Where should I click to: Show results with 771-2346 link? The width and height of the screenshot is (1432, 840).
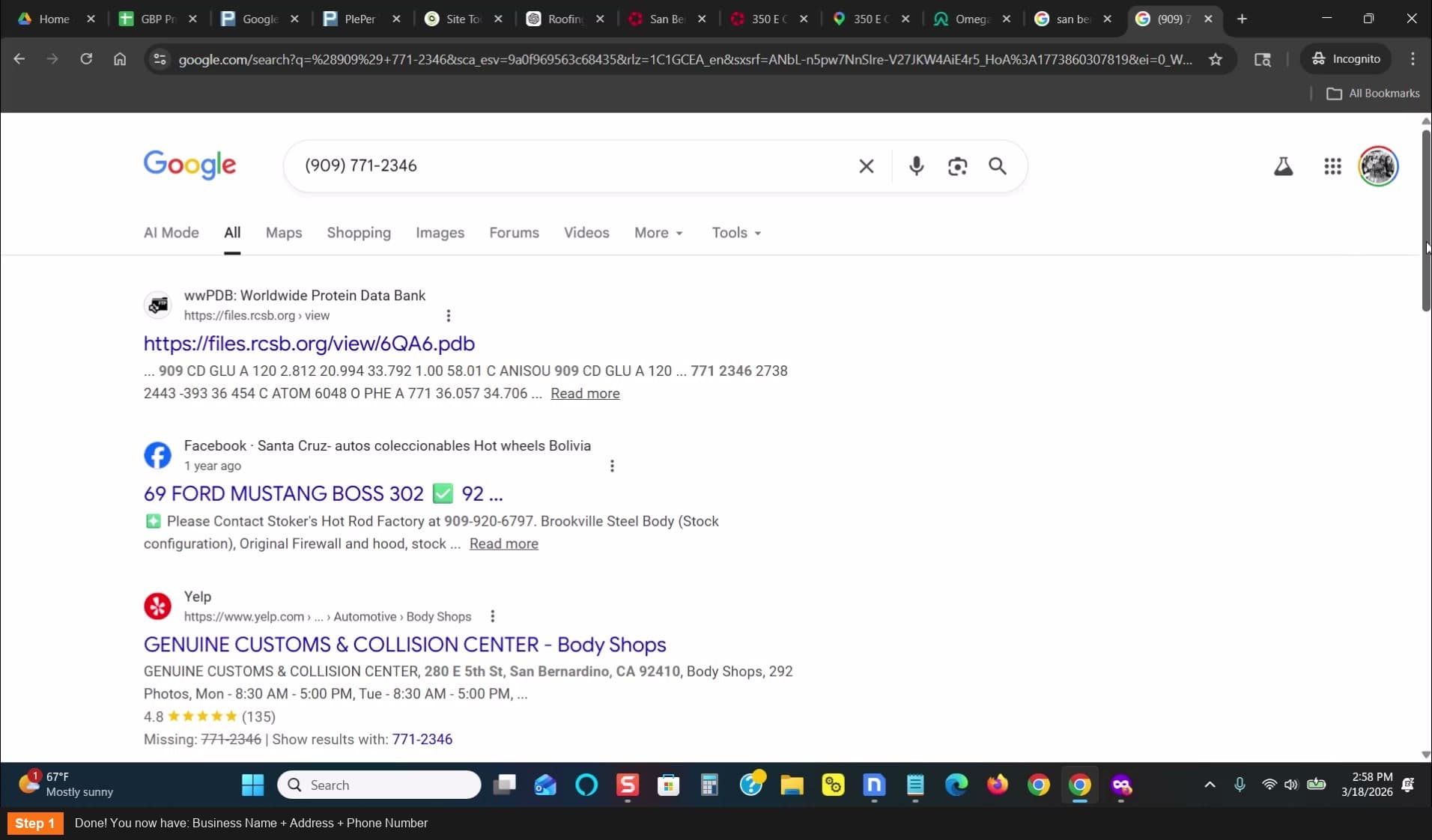(x=422, y=740)
